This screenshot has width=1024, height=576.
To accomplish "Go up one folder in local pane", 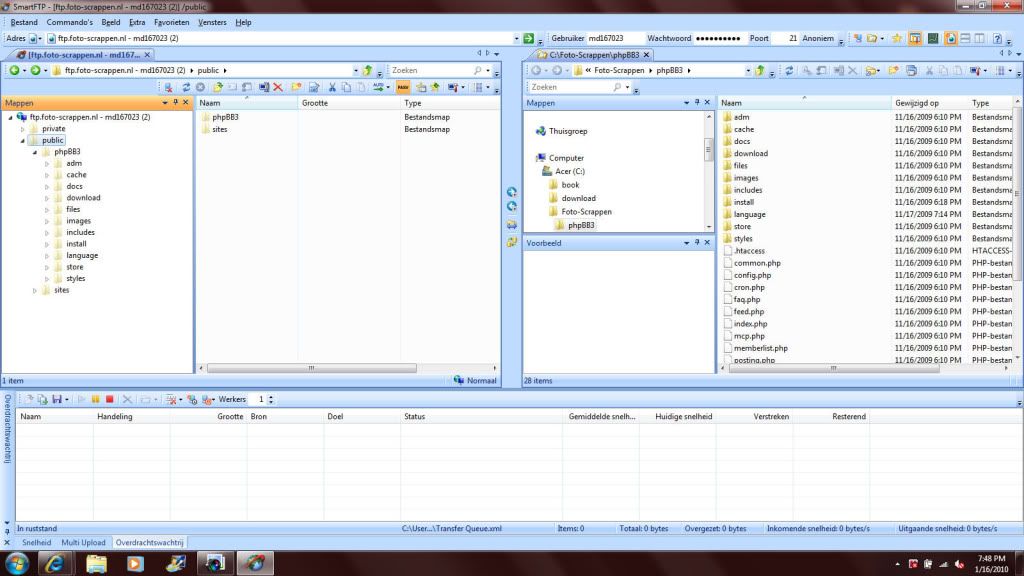I will point(760,70).
